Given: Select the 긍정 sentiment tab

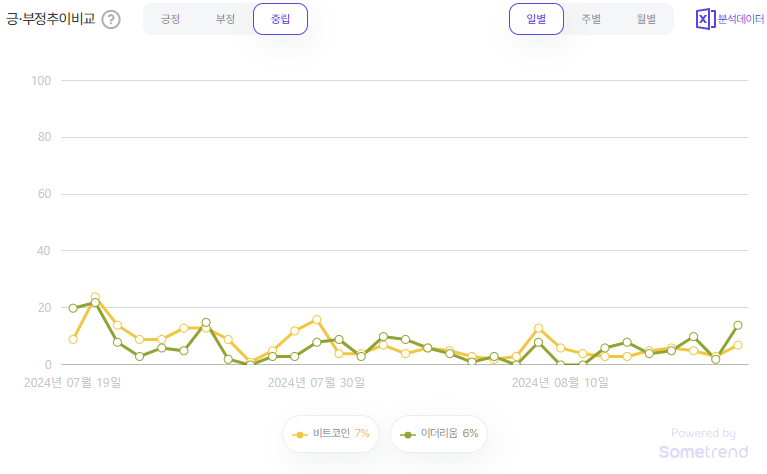Looking at the screenshot, I should (x=170, y=19).
